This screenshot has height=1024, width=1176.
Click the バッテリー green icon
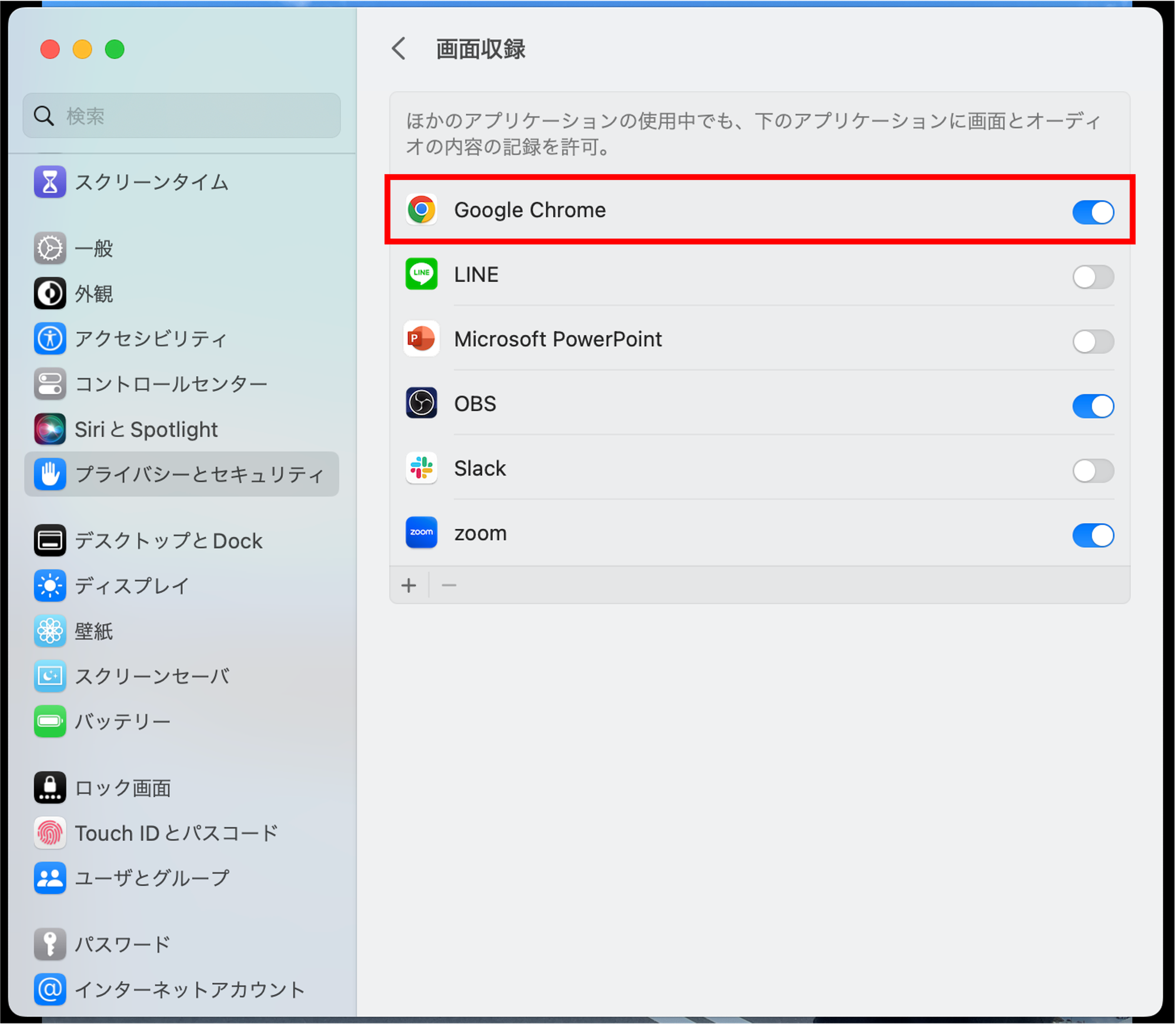click(50, 721)
